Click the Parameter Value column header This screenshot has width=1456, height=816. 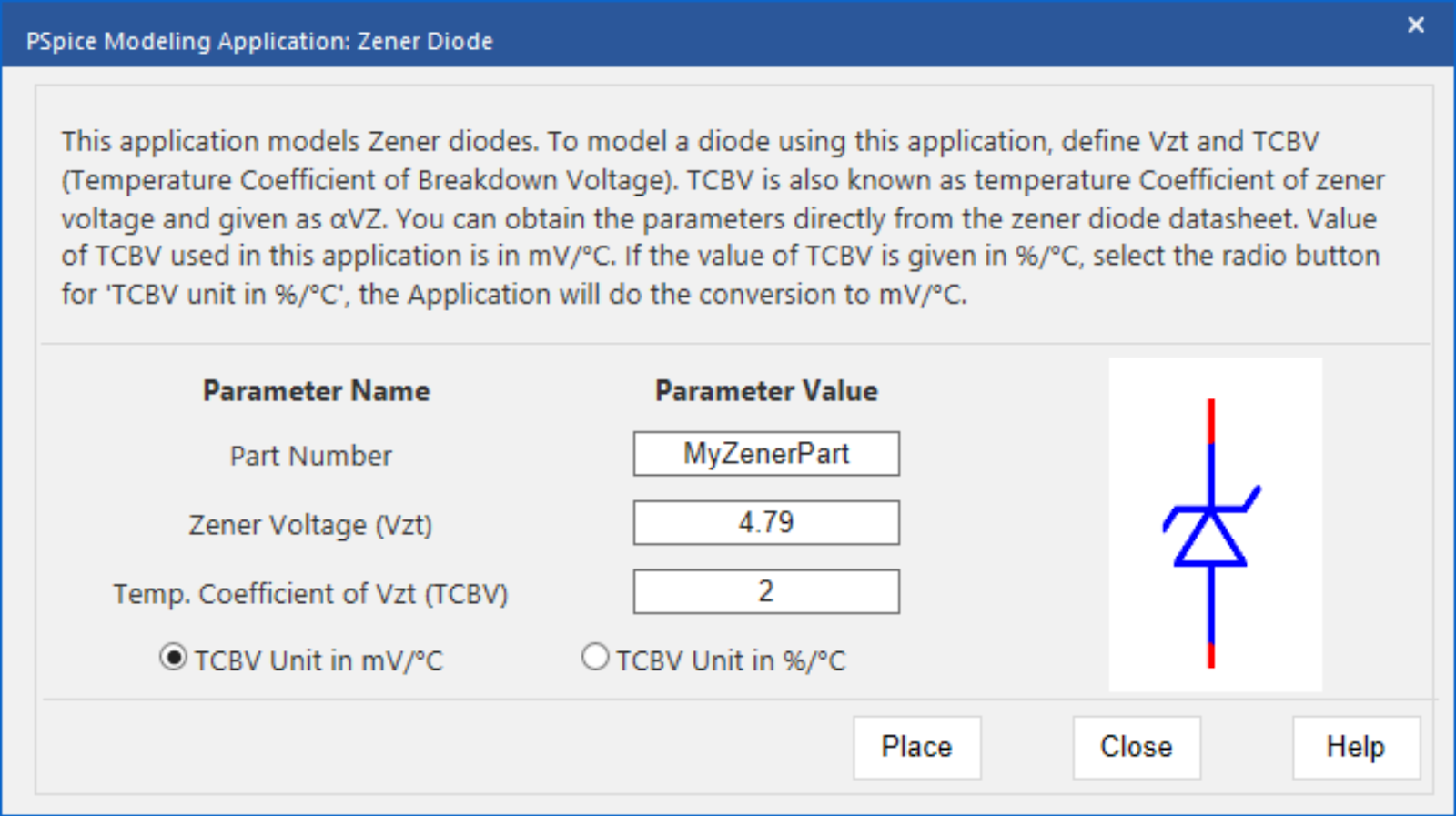tap(766, 391)
